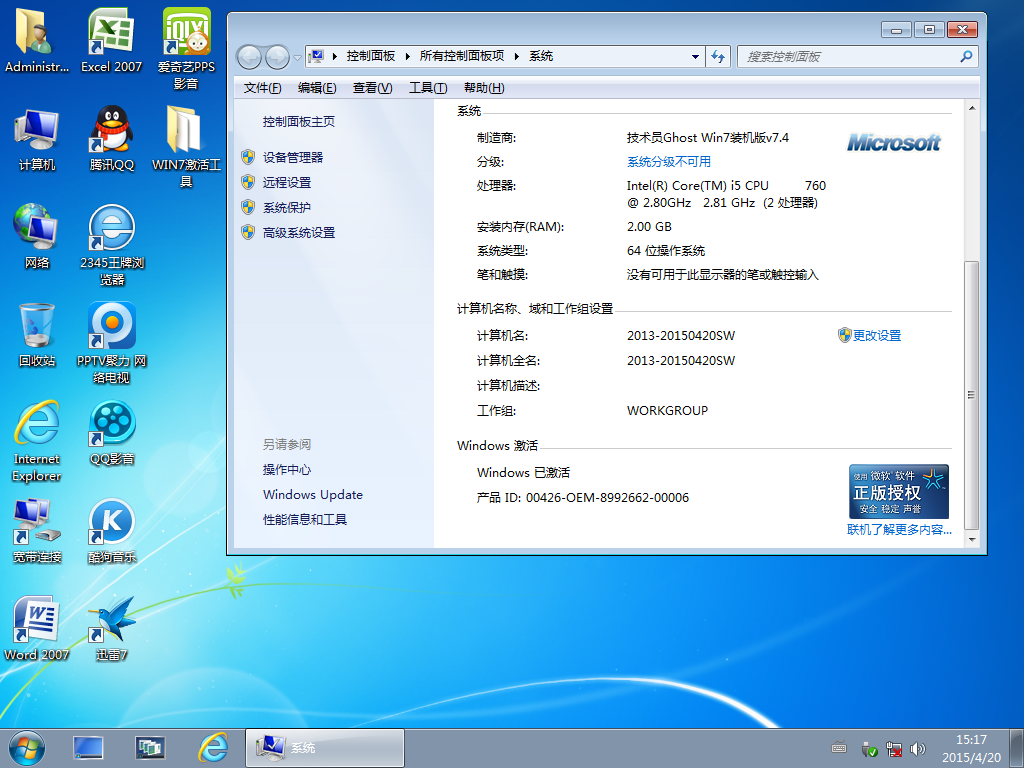Screen dimensions: 1024x768
Task: Launch 酷狗音乐 music shortcut
Action: tap(112, 531)
